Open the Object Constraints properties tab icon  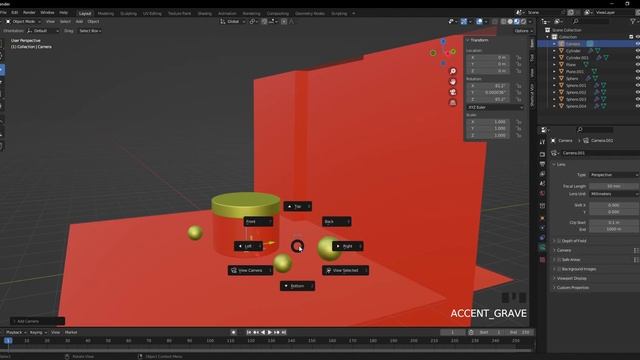(x=542, y=238)
